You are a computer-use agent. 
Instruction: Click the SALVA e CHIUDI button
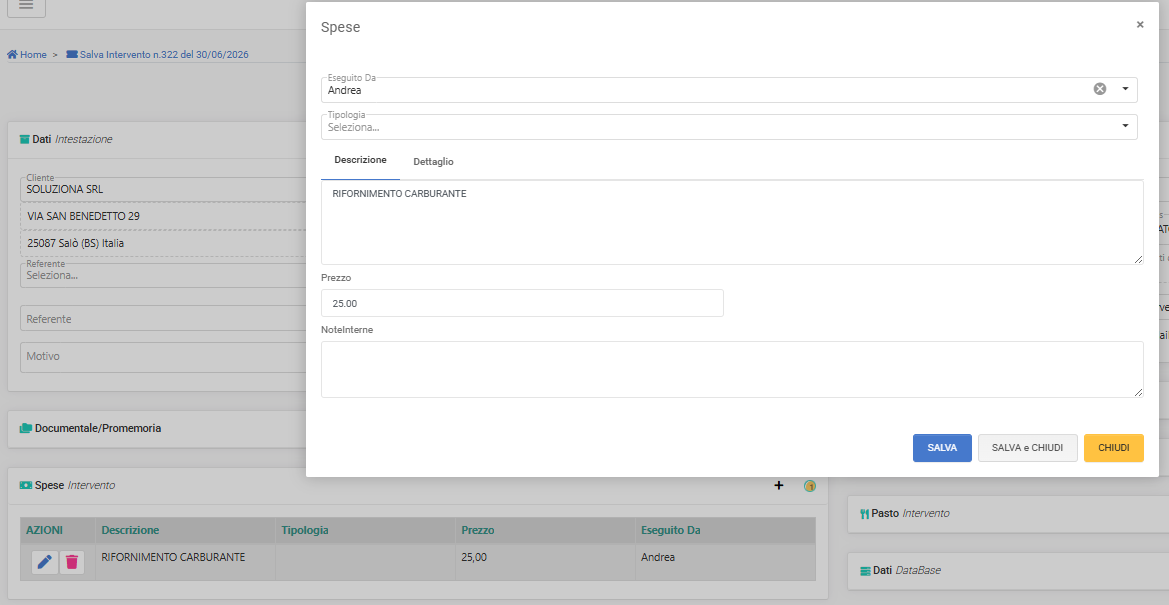point(1027,448)
